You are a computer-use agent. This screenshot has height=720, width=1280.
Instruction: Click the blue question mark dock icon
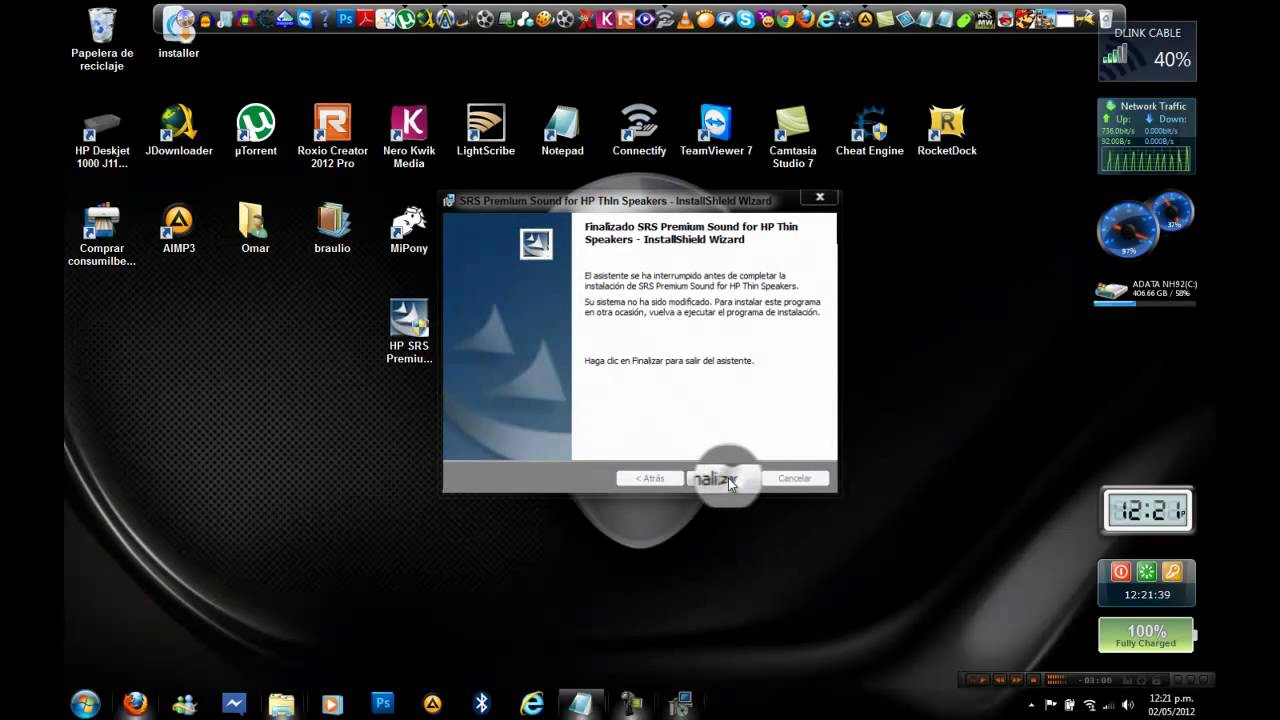(x=325, y=19)
